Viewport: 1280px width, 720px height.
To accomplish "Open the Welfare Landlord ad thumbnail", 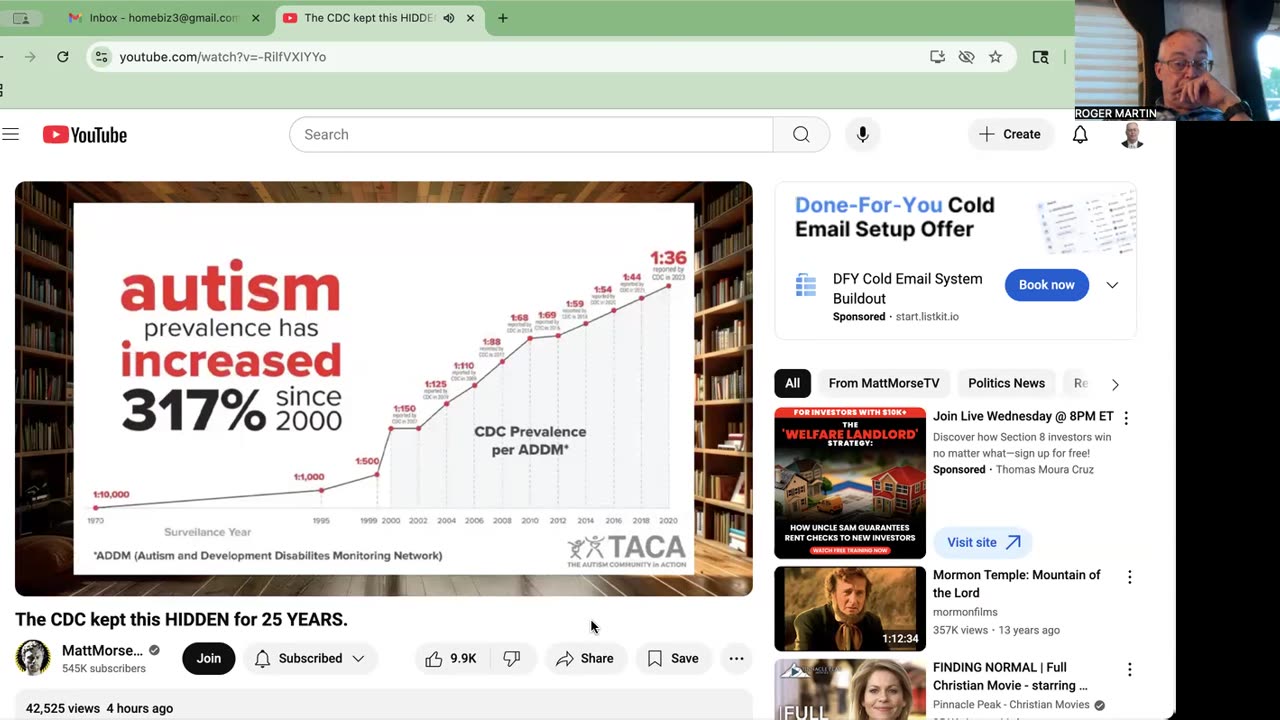I will 850,483.
